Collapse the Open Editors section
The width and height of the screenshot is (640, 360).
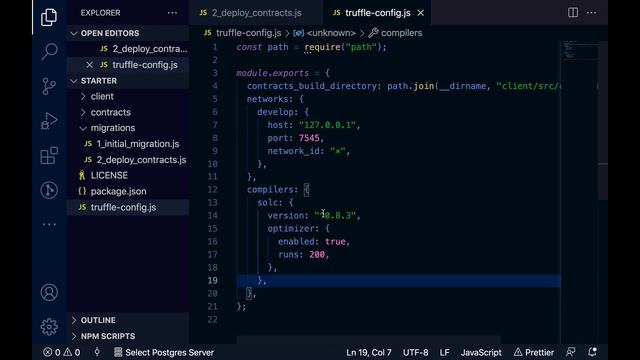128,33
